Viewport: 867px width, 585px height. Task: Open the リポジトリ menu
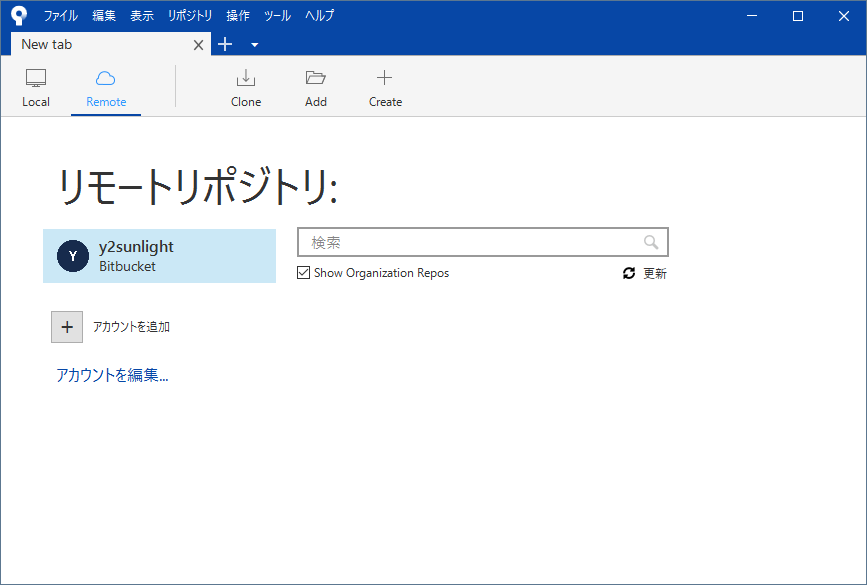point(189,15)
